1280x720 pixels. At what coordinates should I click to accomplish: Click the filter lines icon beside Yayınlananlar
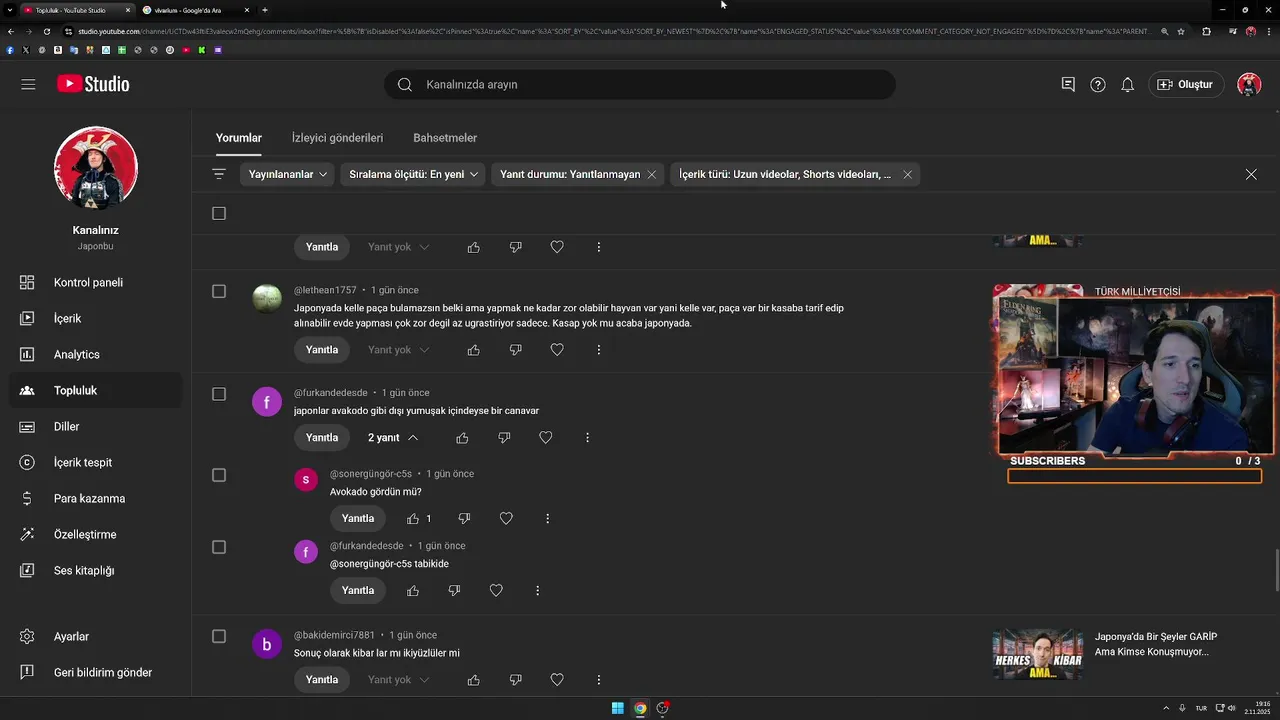[219, 174]
